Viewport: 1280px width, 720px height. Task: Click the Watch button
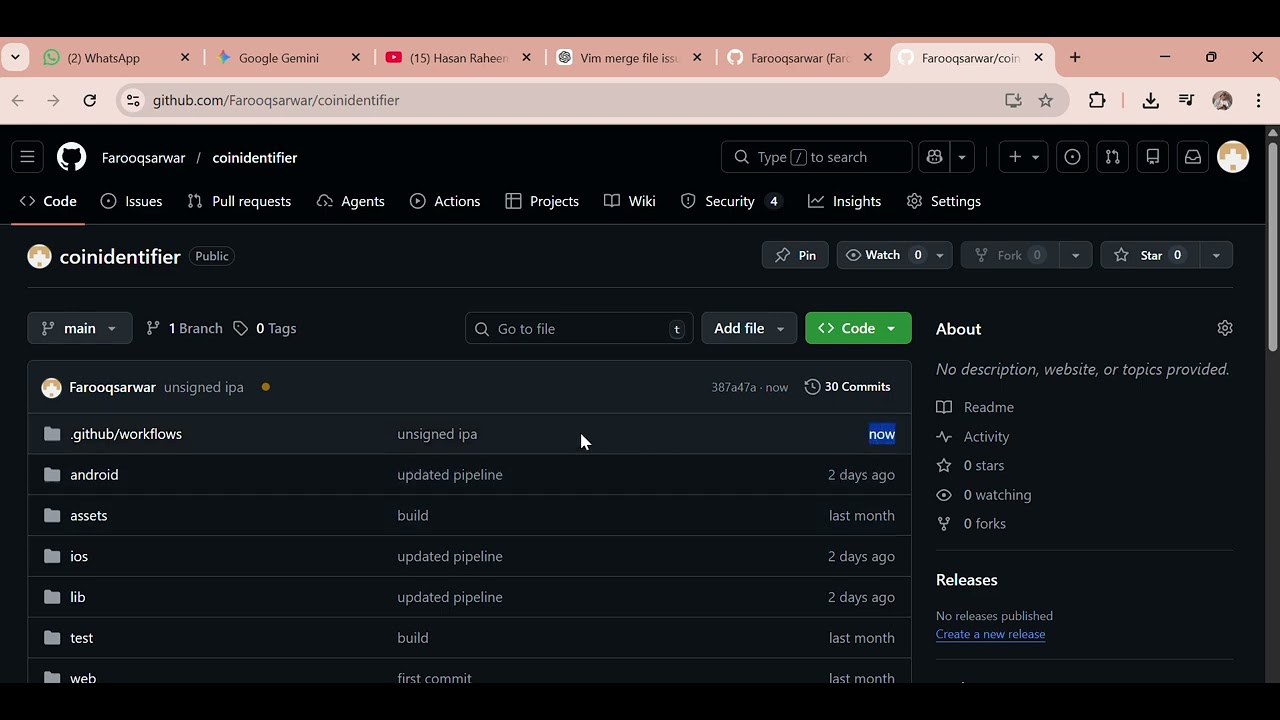[x=883, y=256]
